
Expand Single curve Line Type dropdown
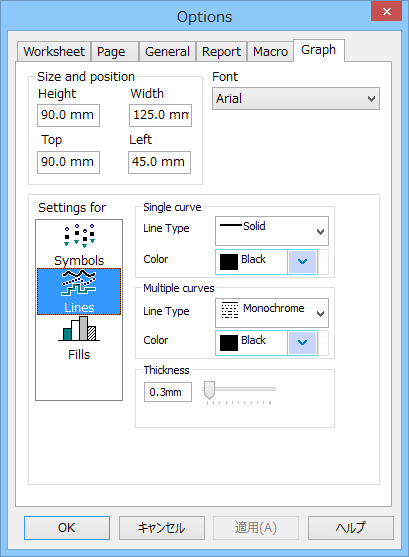coord(272,231)
